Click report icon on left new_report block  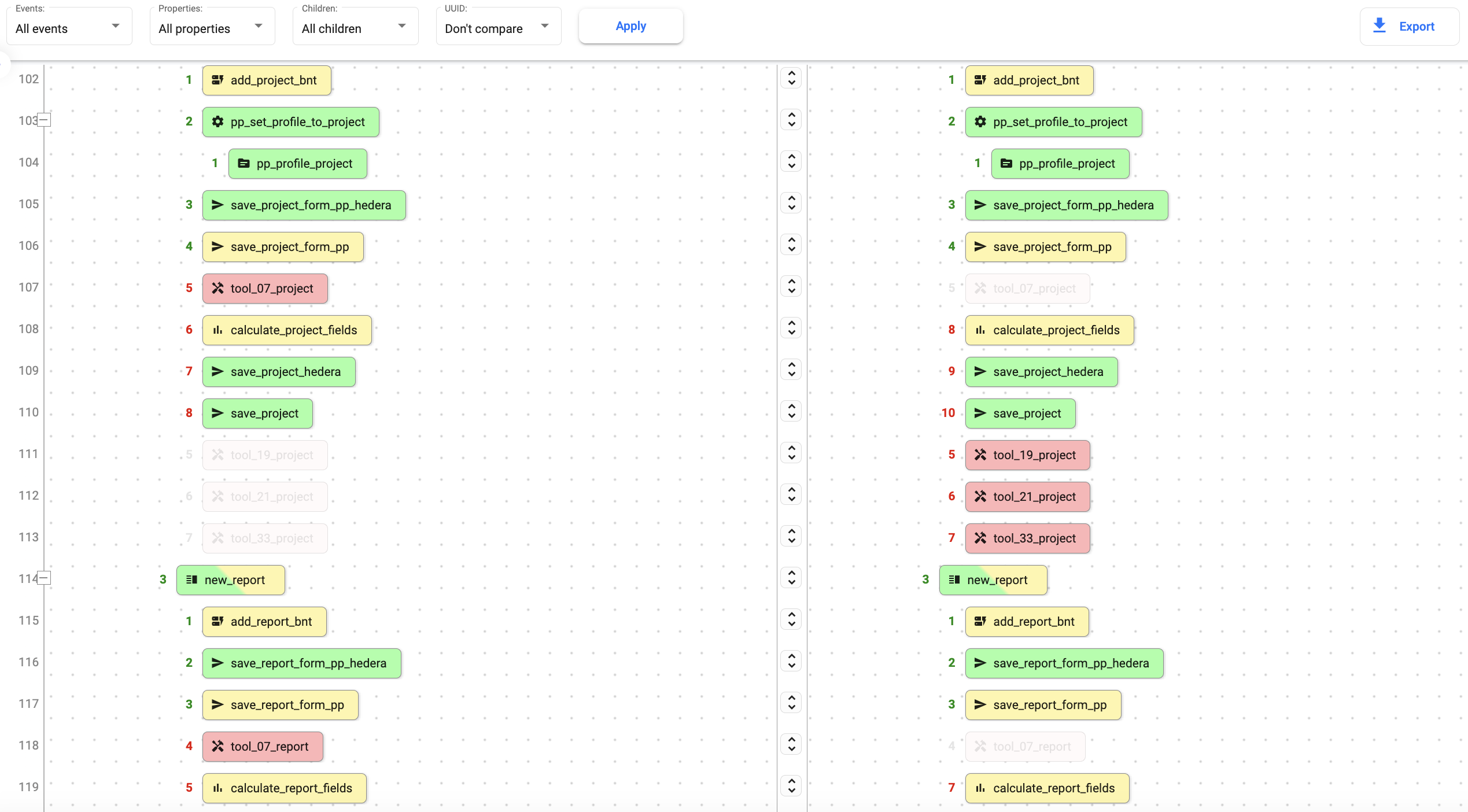191,580
